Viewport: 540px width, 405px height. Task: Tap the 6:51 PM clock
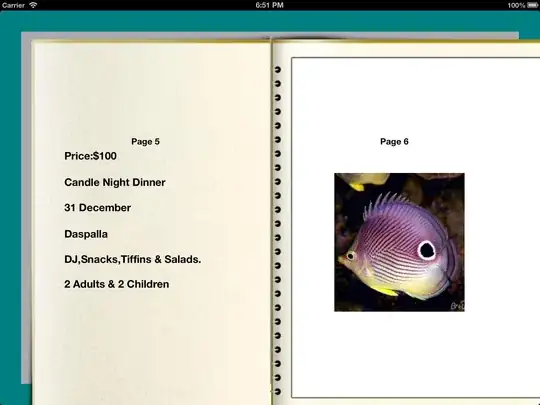click(270, 5)
